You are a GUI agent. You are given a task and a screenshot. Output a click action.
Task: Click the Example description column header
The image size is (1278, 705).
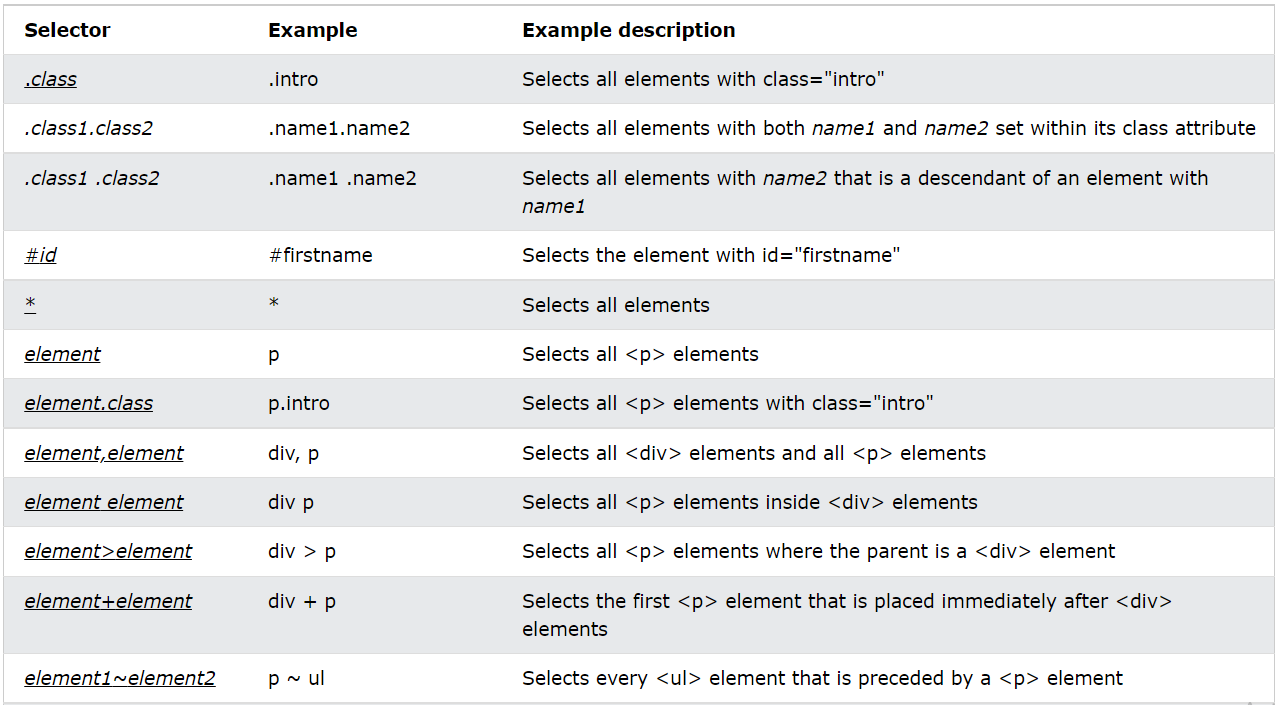628,30
